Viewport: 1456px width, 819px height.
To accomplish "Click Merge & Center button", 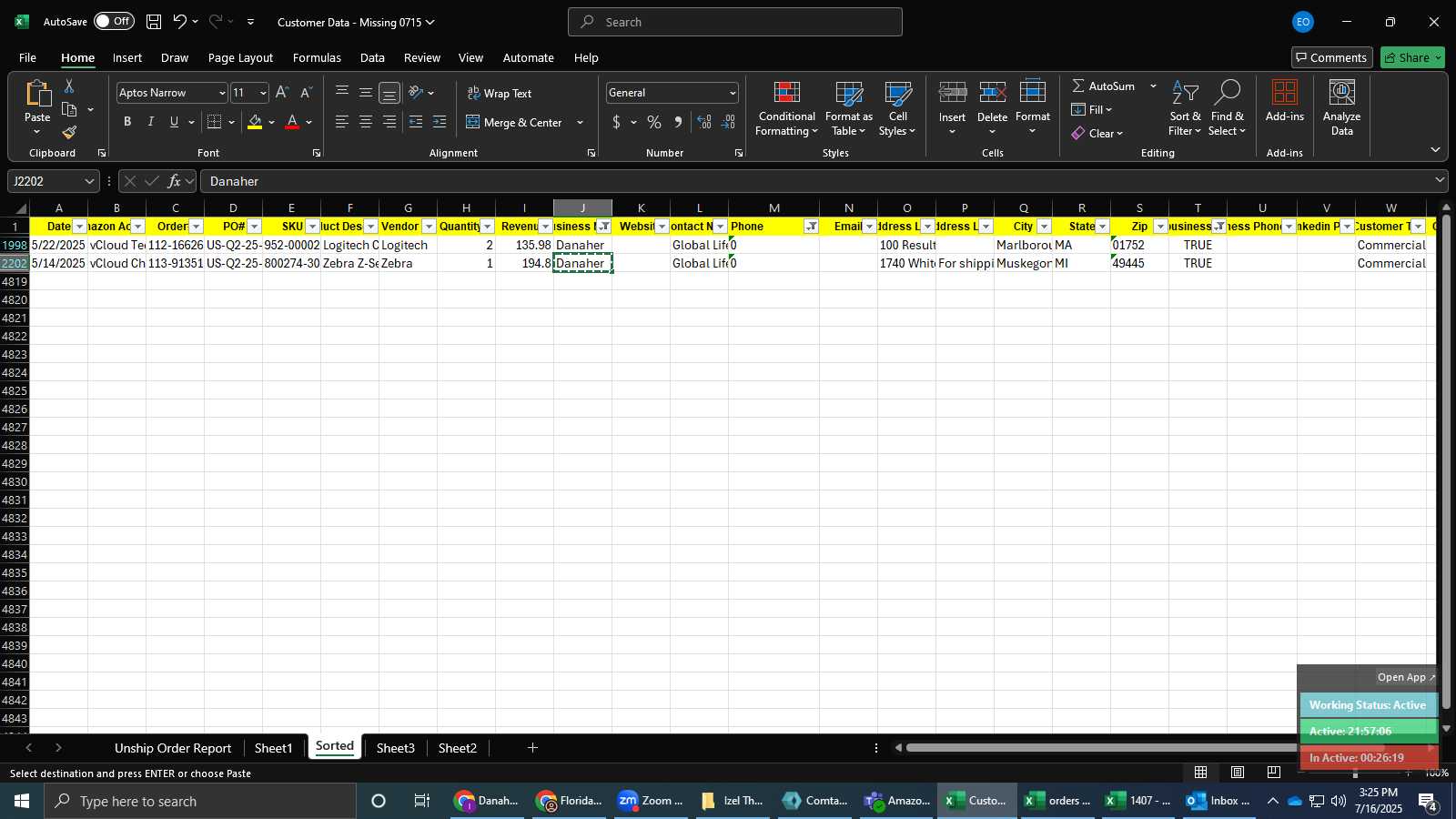I will 514,122.
